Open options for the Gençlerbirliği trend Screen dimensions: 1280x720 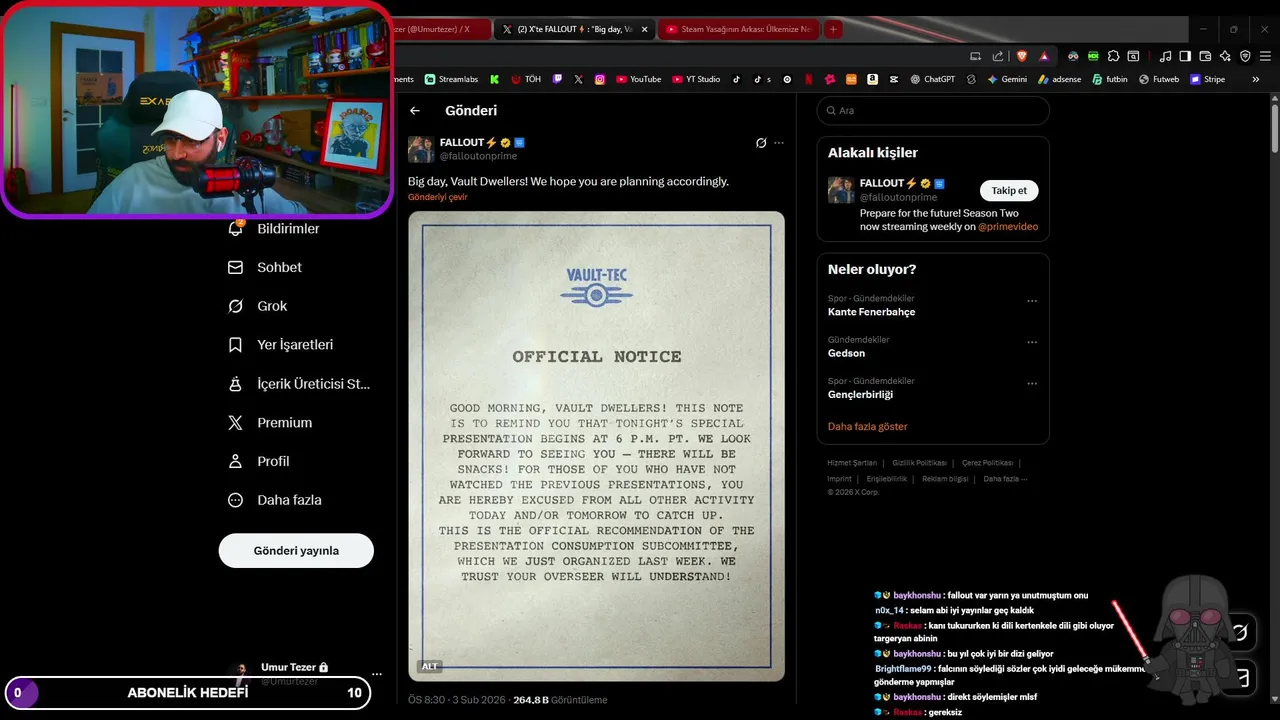point(1032,383)
